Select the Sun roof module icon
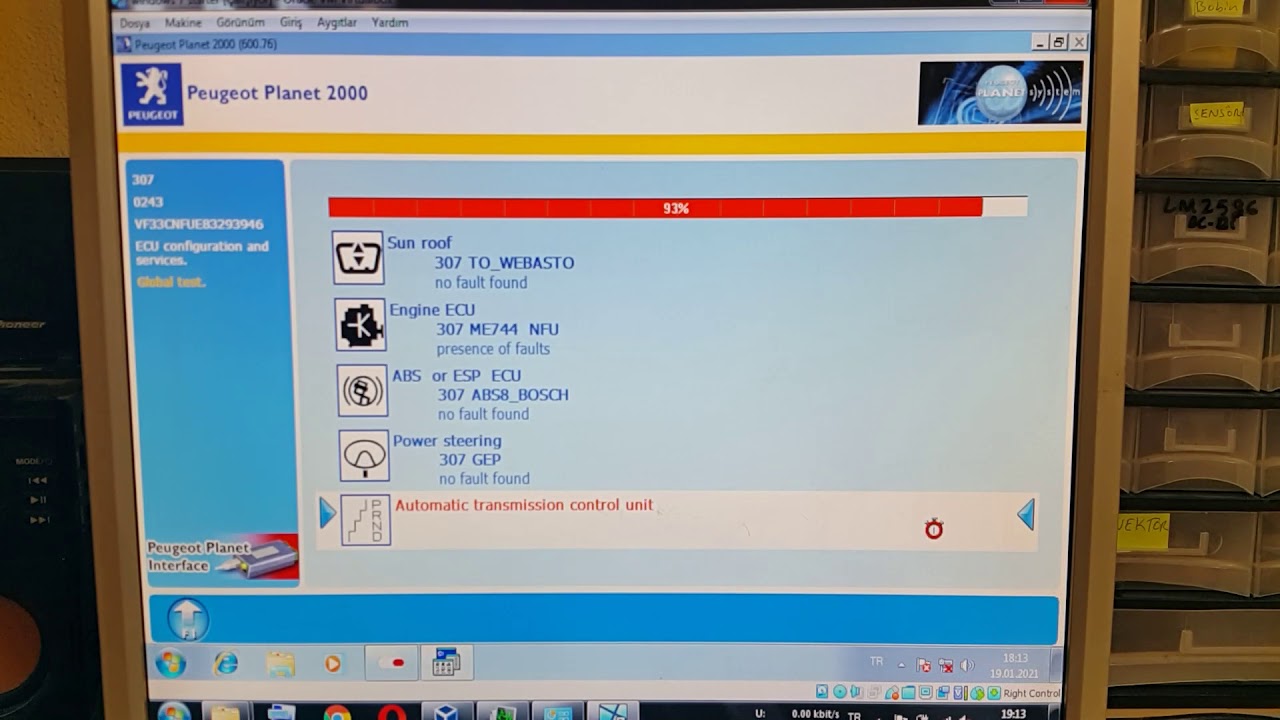This screenshot has height=720, width=1280. tap(357, 258)
